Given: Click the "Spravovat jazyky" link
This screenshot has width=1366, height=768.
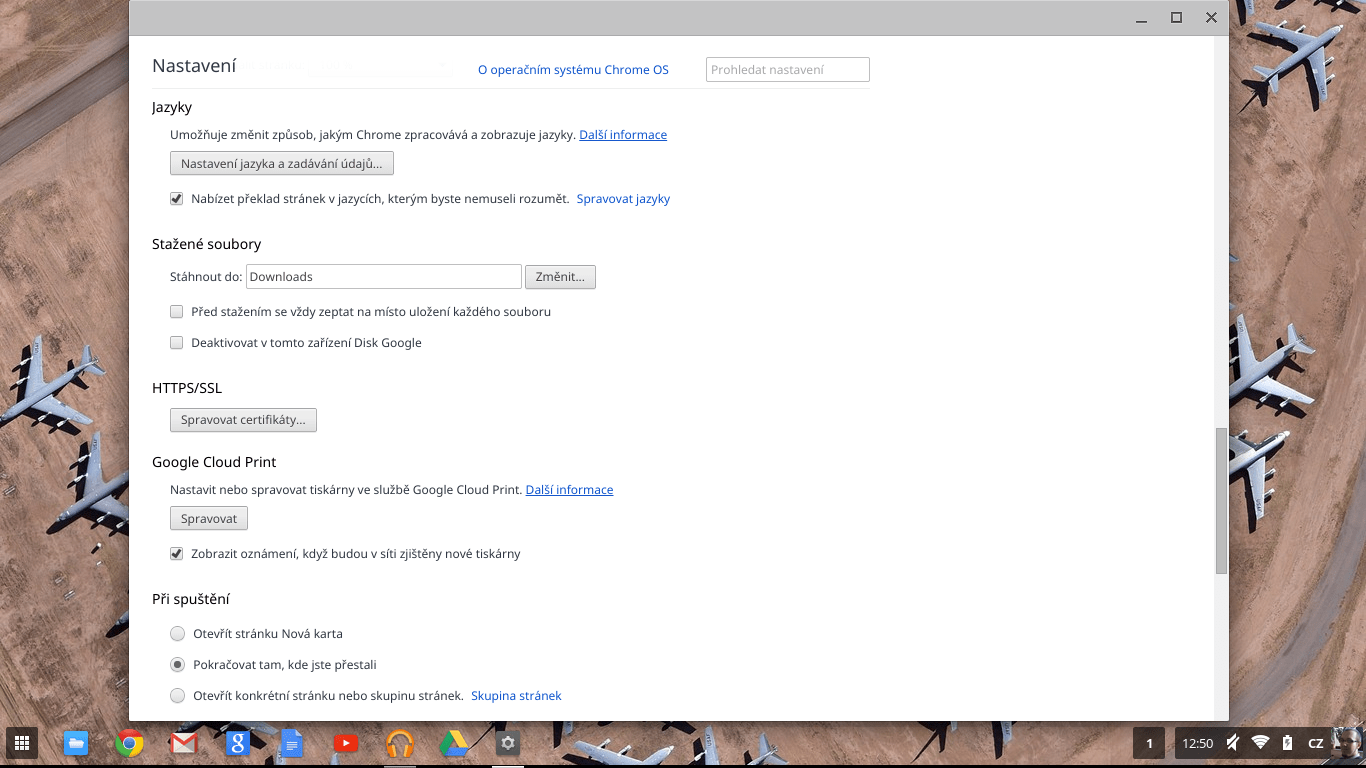Looking at the screenshot, I should [623, 199].
